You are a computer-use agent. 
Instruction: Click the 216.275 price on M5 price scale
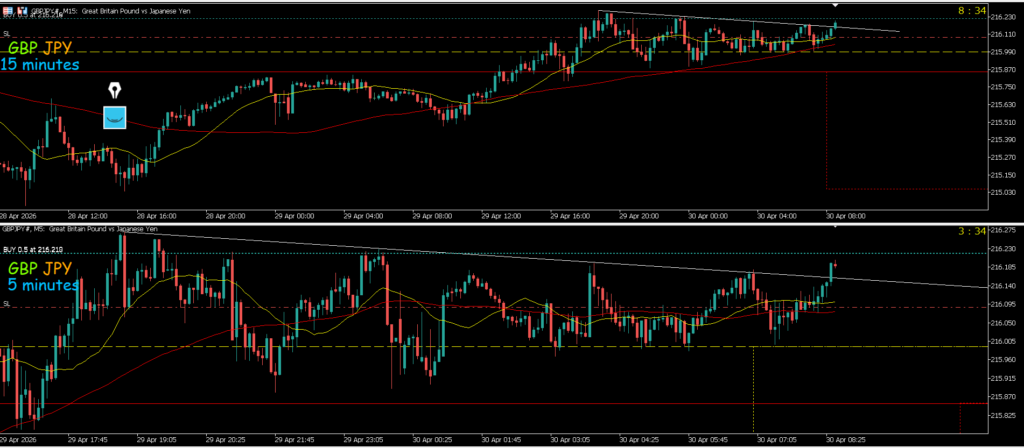(1001, 230)
